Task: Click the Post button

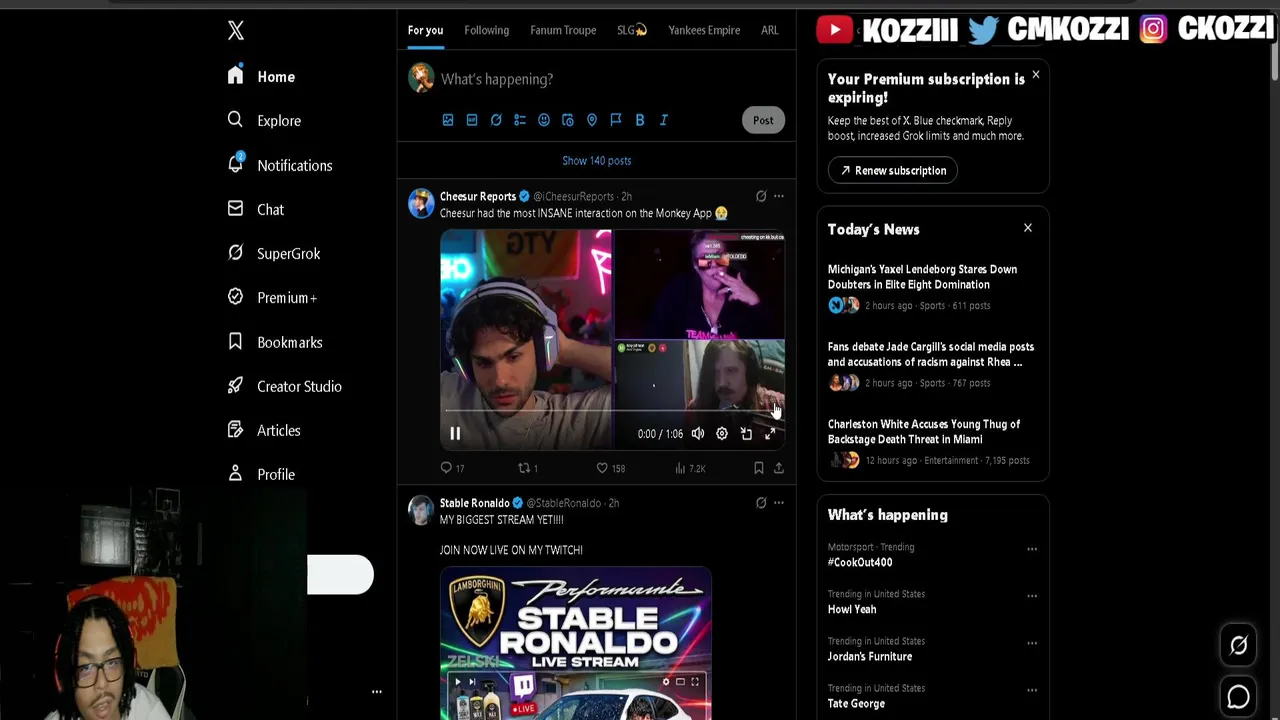Action: click(763, 120)
